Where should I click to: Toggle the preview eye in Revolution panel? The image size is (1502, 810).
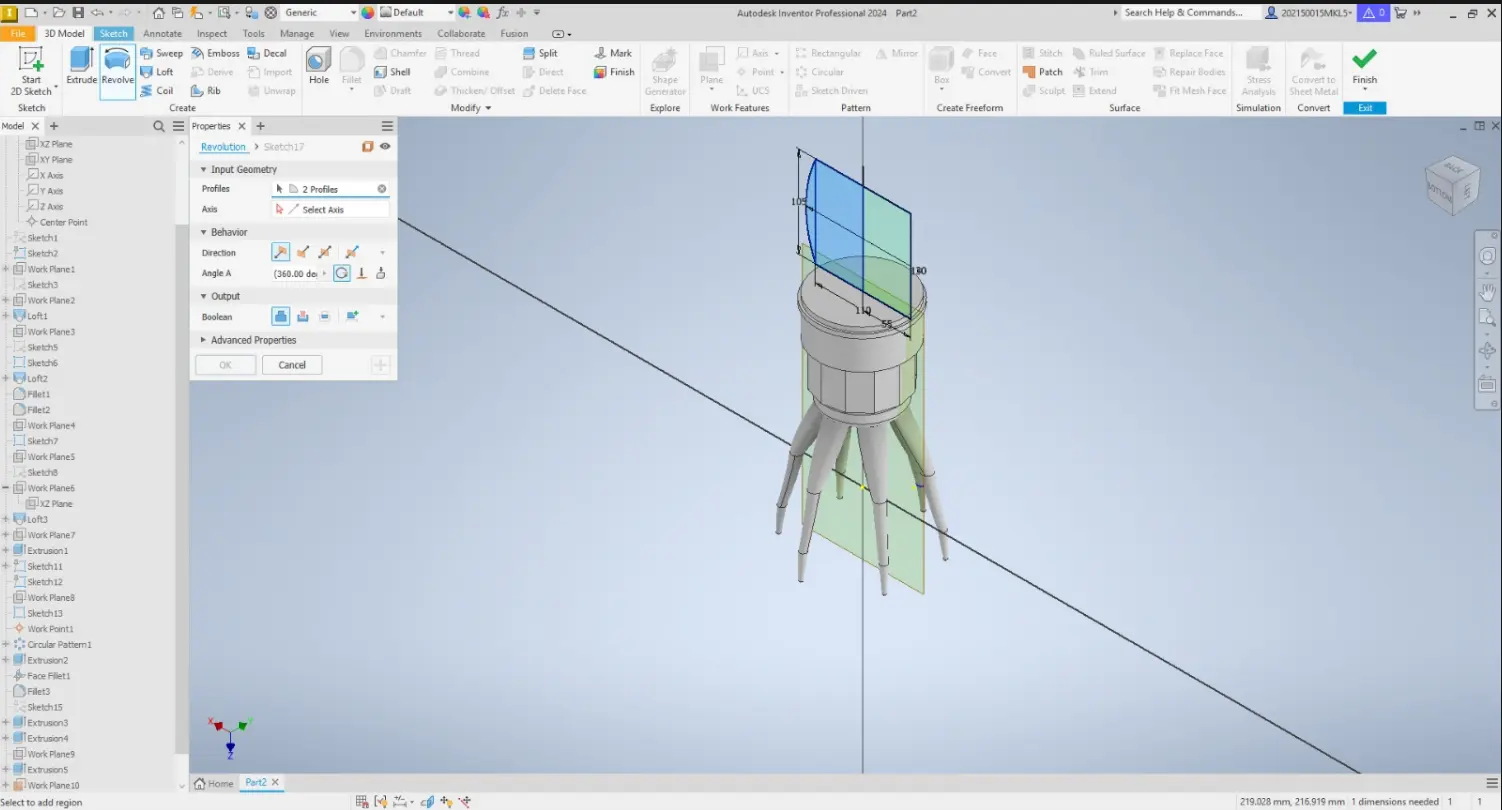point(383,146)
